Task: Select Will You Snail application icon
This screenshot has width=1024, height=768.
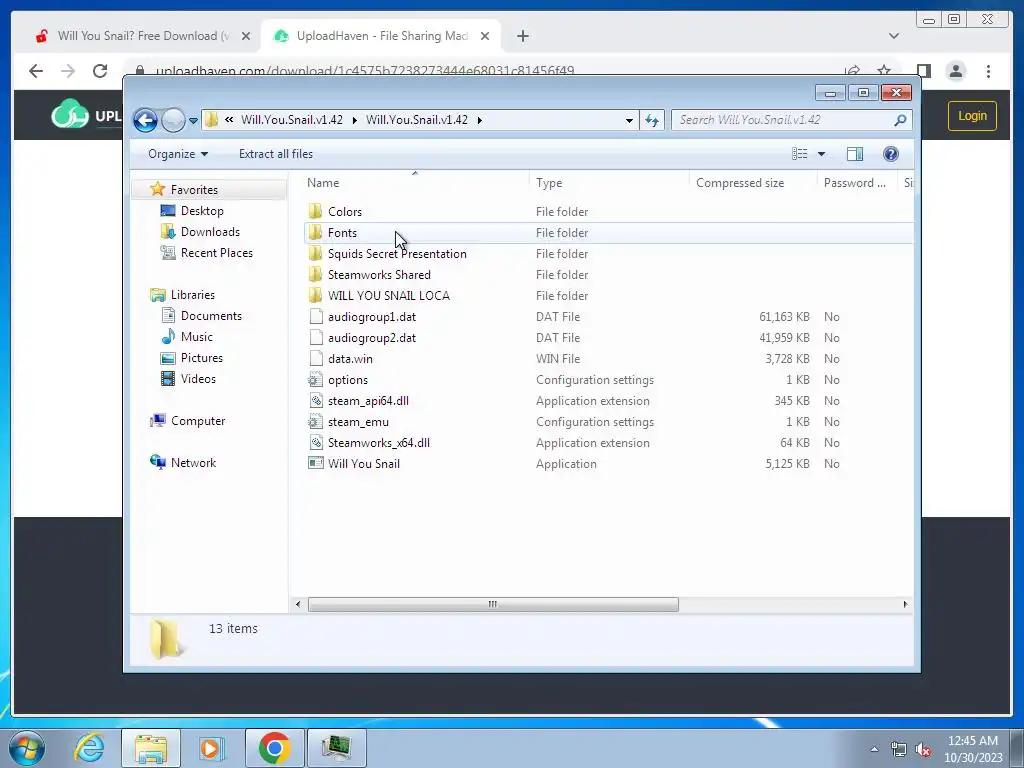Action: click(x=315, y=464)
